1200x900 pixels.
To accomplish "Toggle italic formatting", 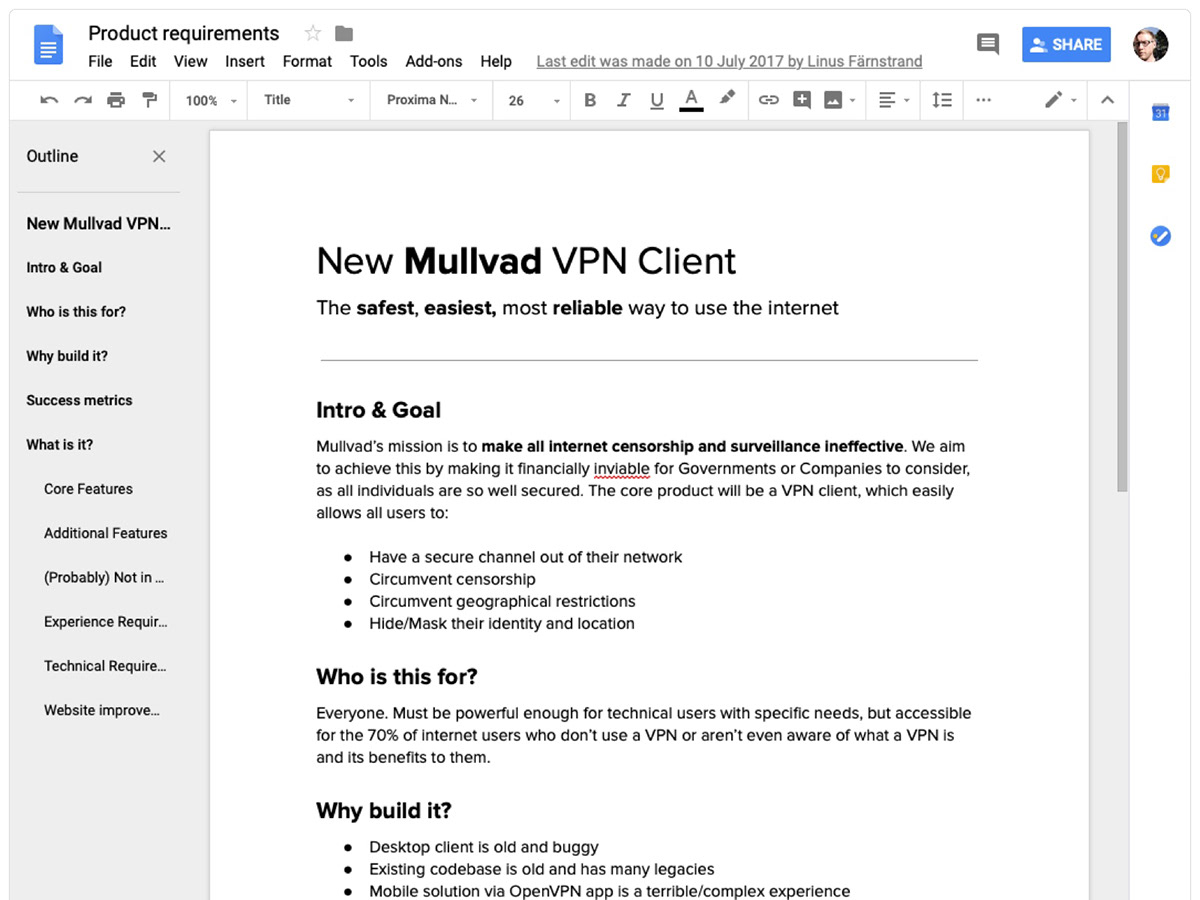I will pos(624,100).
